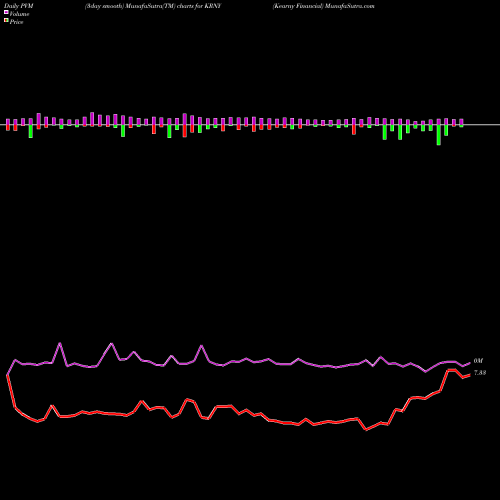Click the '0M' volume line end label
This screenshot has width=500, height=500.
click(478, 361)
